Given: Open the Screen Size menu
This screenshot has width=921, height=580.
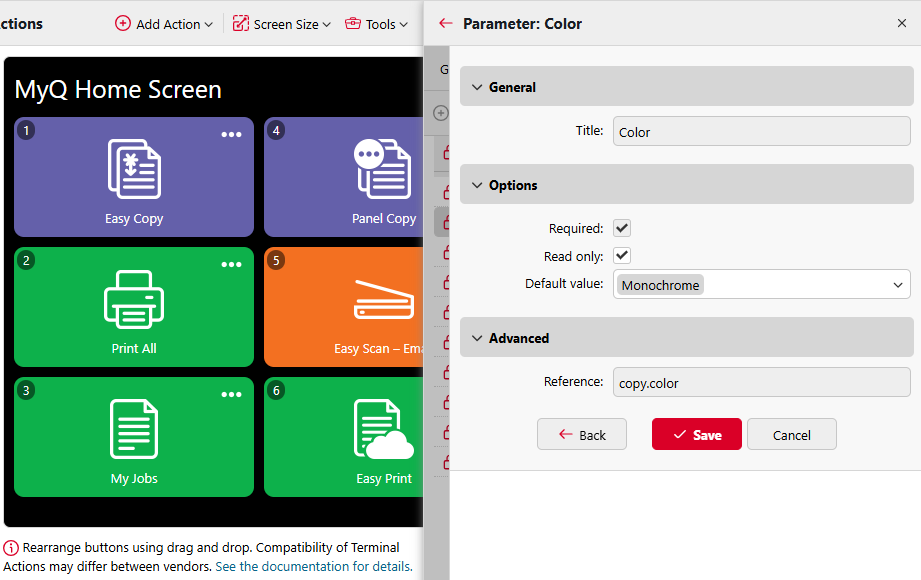Looking at the screenshot, I should [281, 24].
